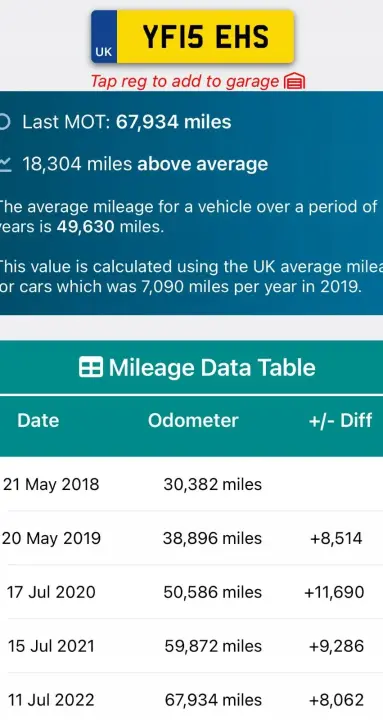
Task: Click the red garage icon
Action: point(294,82)
